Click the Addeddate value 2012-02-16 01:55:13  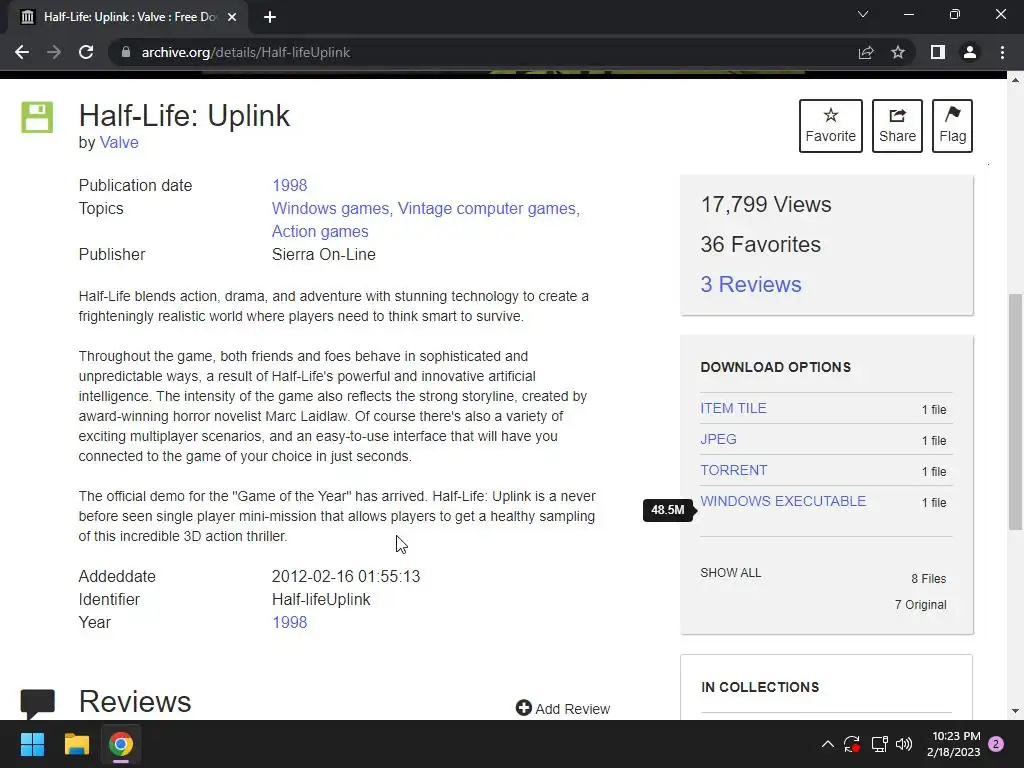(345, 577)
